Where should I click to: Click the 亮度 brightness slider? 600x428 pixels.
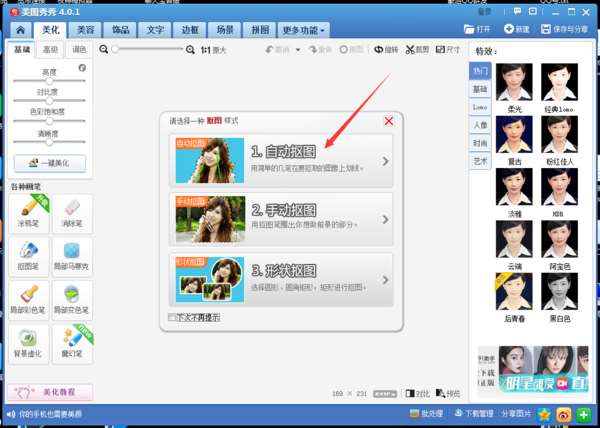[x=49, y=81]
